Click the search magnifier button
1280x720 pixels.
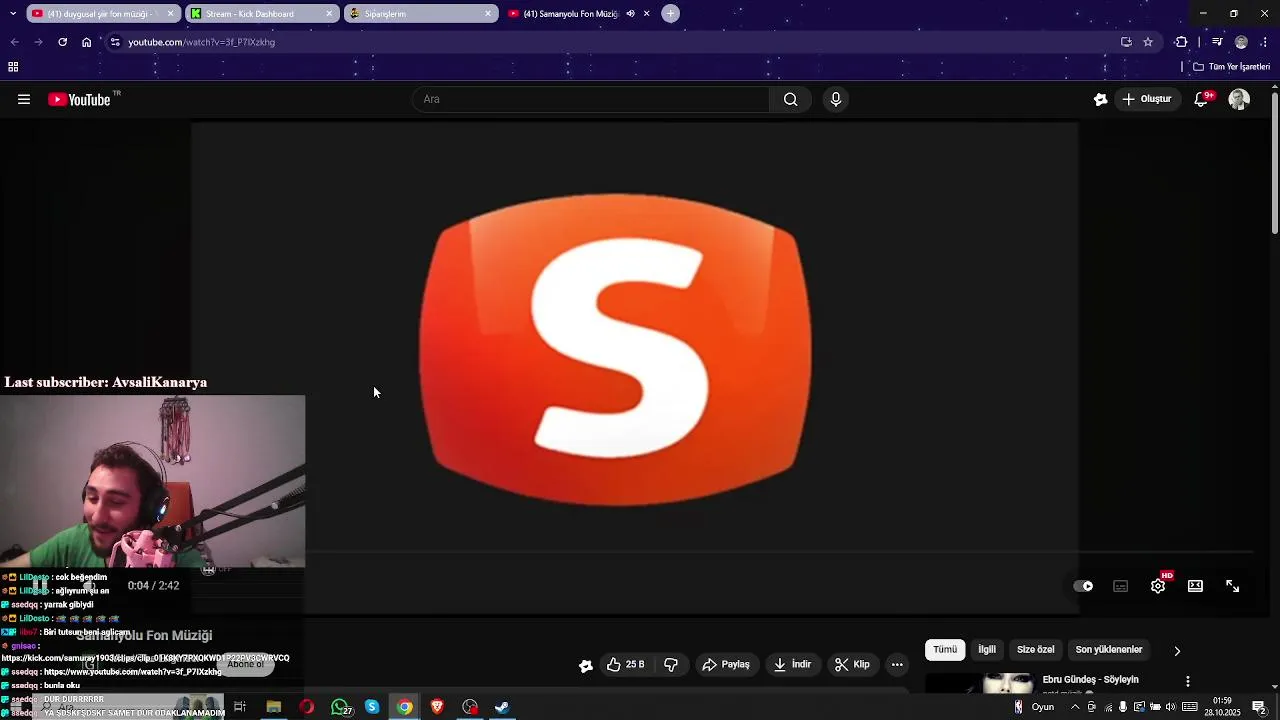[790, 99]
